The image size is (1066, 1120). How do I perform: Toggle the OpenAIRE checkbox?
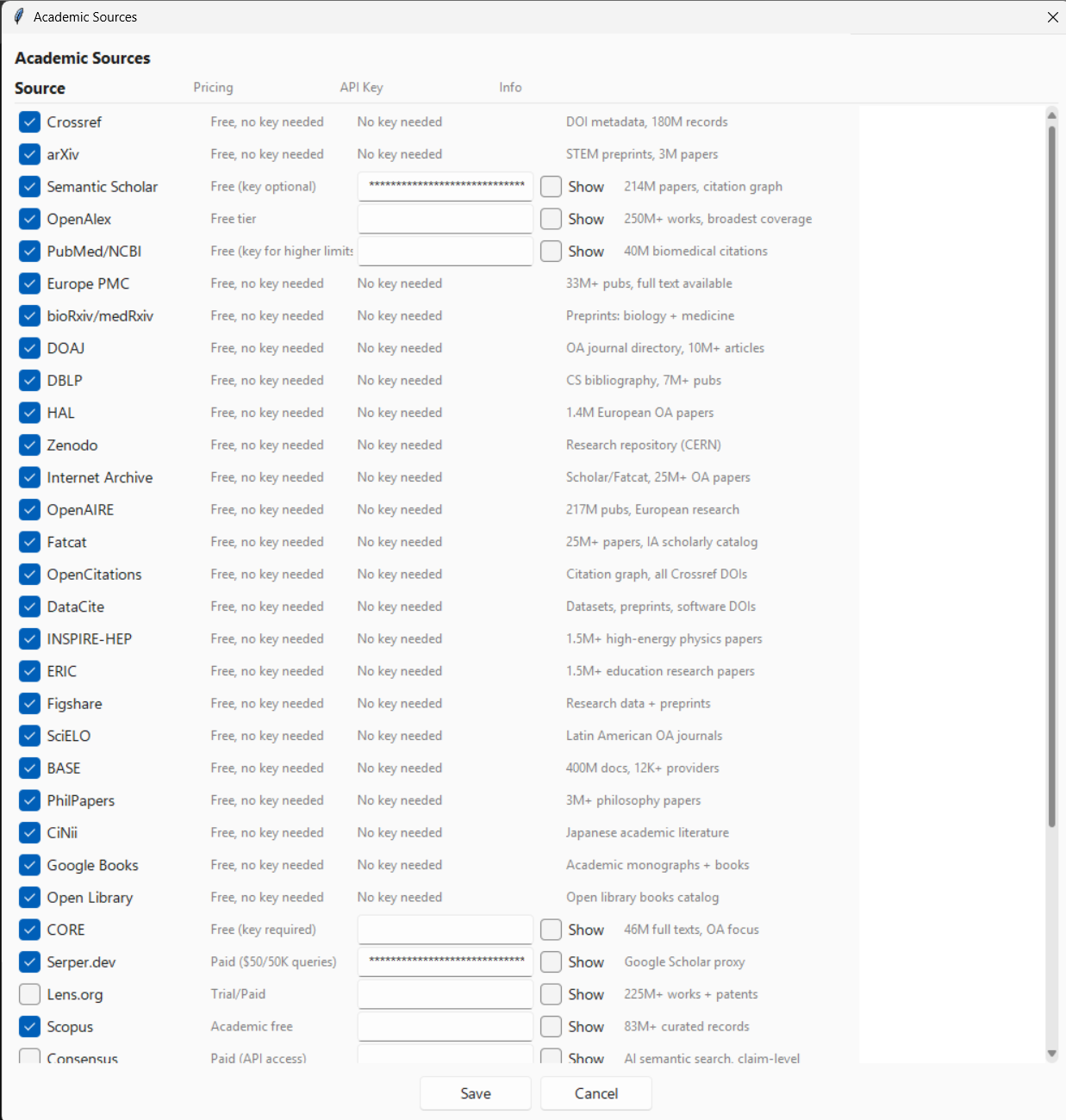tap(29, 510)
